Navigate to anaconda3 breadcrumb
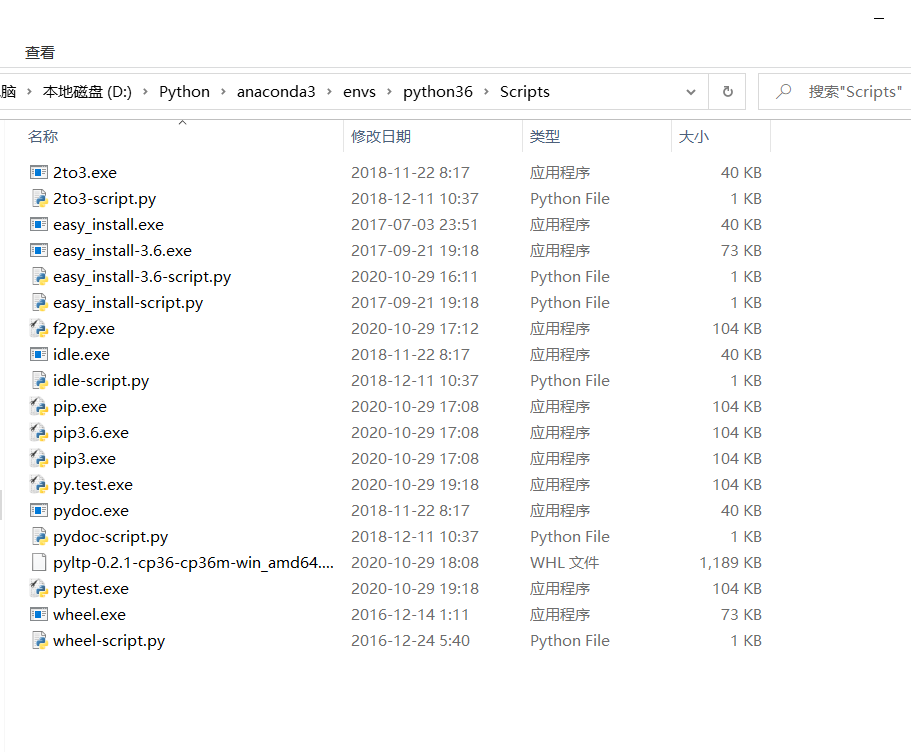911x752 pixels. click(276, 92)
